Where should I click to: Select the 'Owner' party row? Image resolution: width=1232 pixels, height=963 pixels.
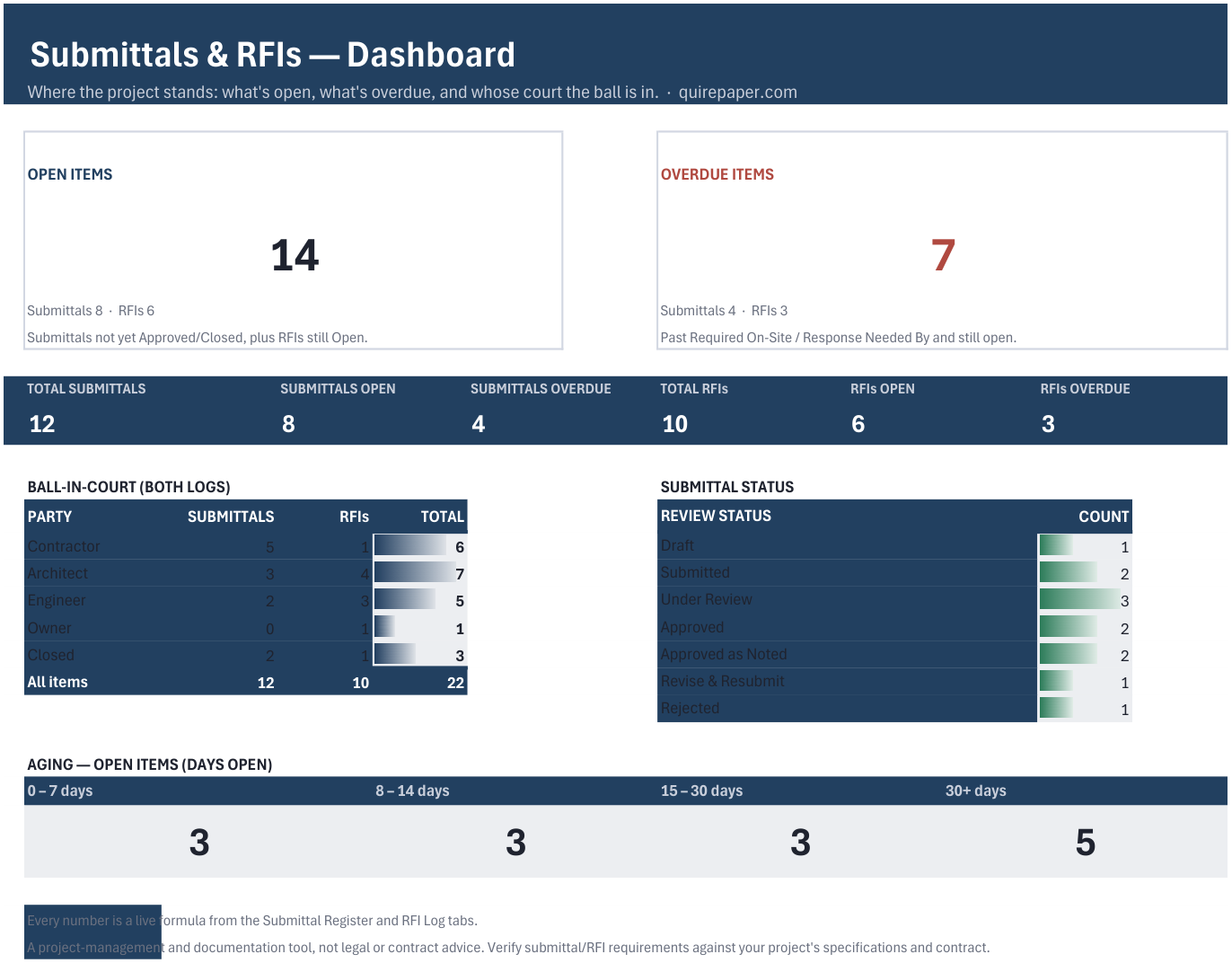coord(246,628)
